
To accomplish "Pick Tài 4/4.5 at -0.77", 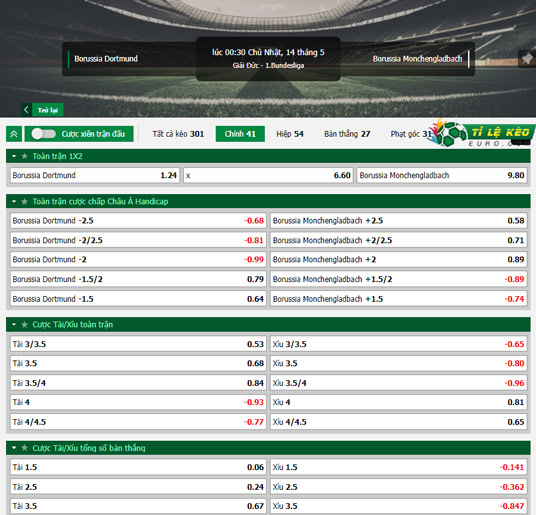I will tap(138, 422).
